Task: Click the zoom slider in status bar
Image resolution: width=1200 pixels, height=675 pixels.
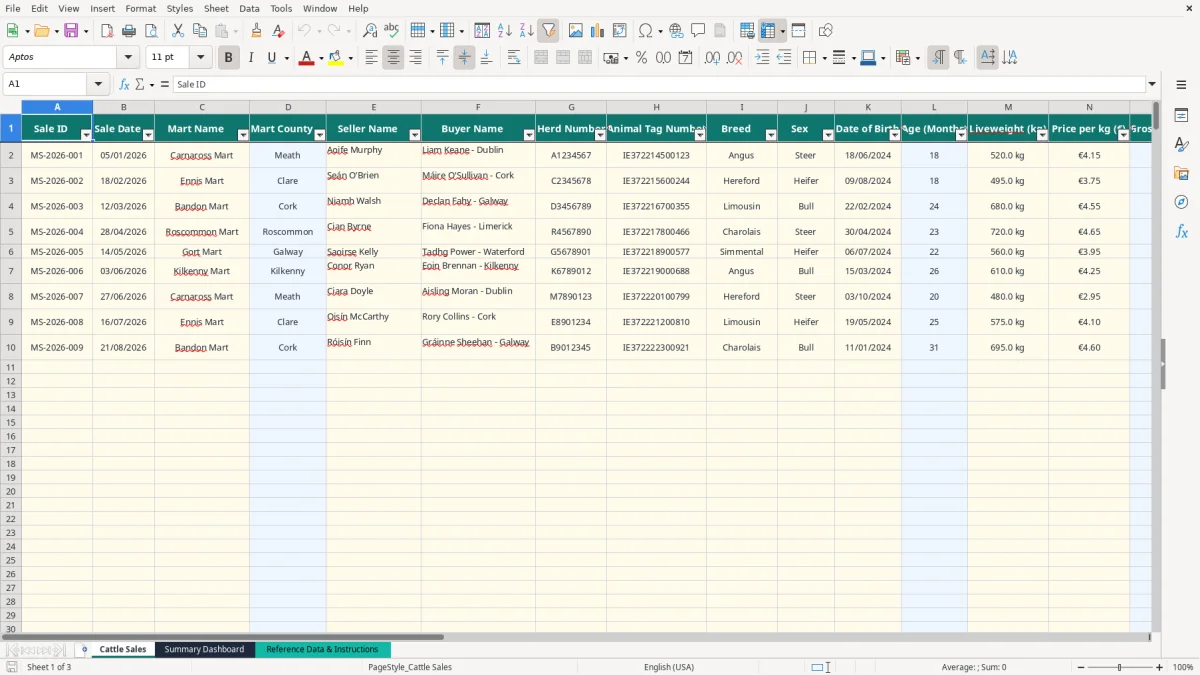Action: pos(1119,667)
